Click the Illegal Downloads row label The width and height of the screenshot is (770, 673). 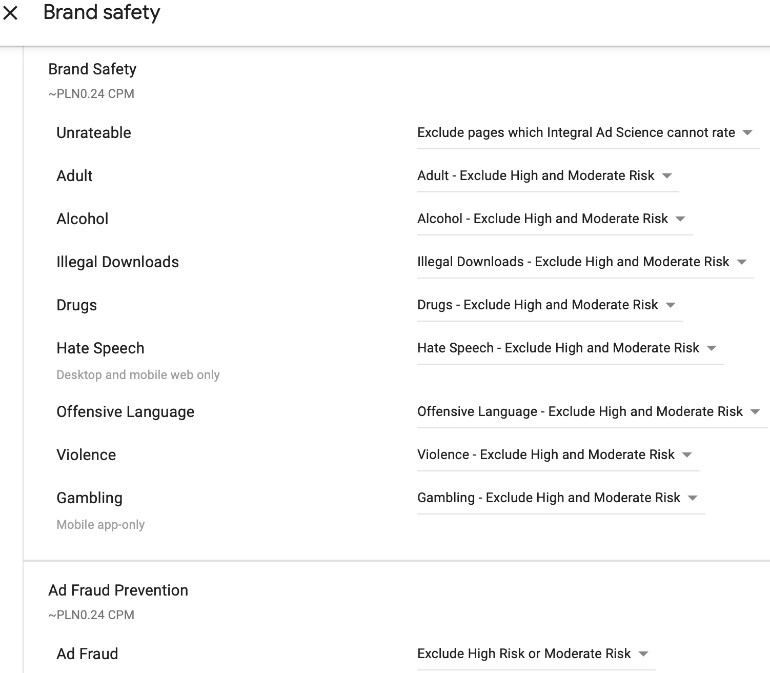pyautogui.click(x=118, y=262)
